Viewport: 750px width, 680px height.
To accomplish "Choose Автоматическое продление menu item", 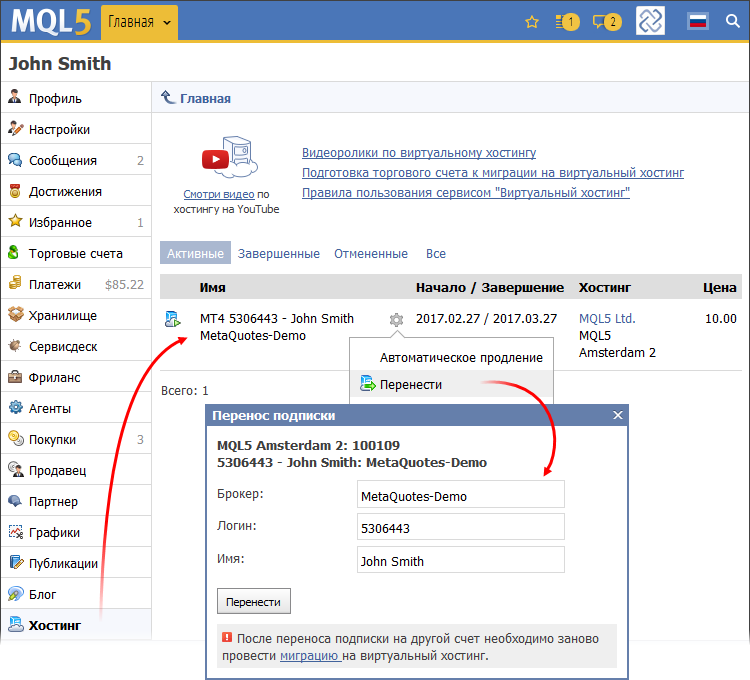I will (x=452, y=358).
